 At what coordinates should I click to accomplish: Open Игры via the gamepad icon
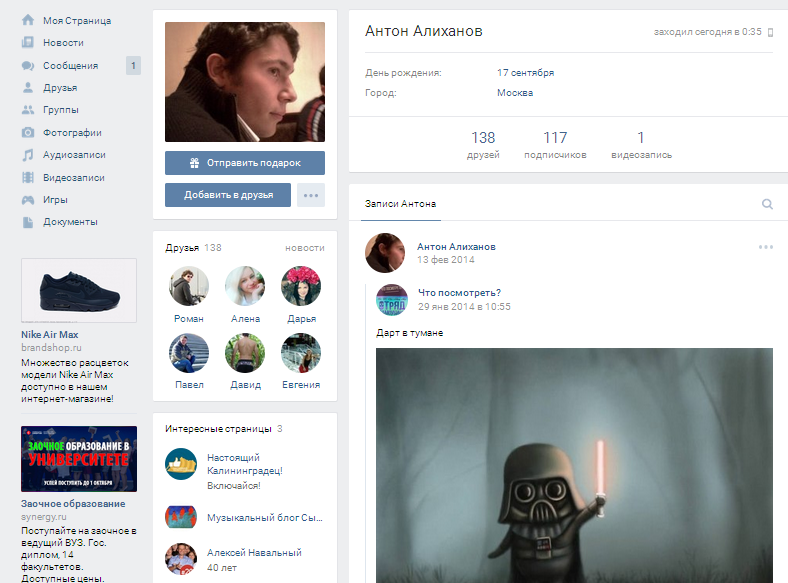click(x=28, y=200)
